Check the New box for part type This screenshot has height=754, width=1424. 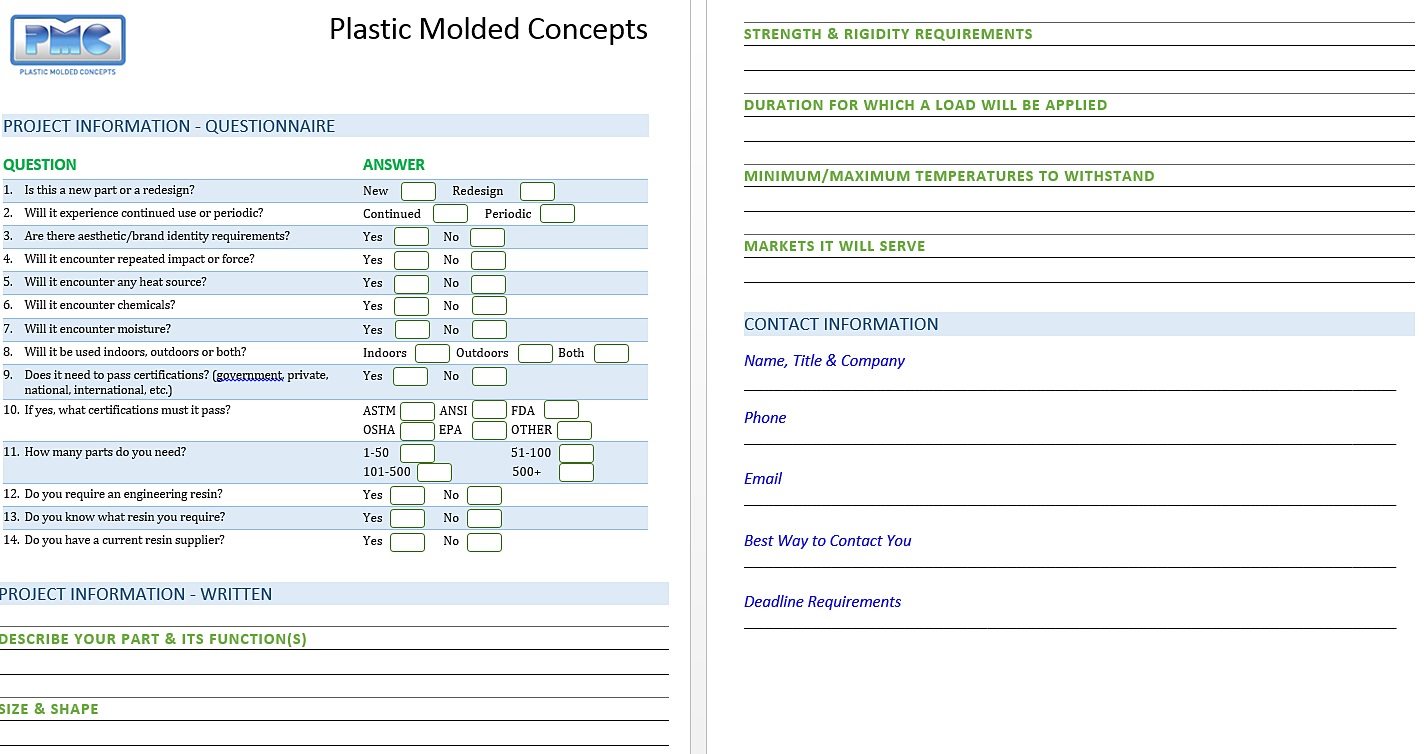pos(417,190)
